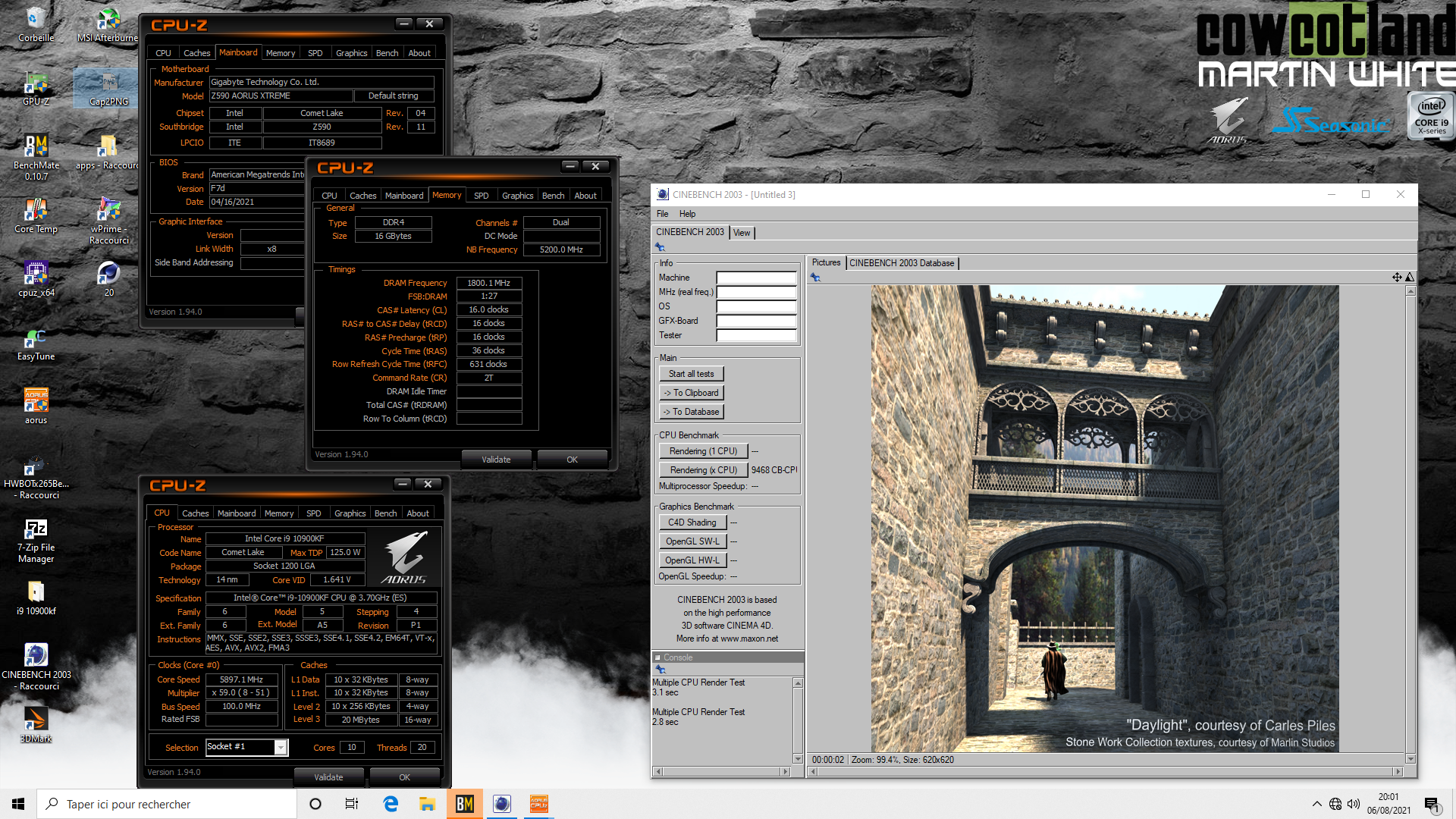Open the aorus desktop icon
The width and height of the screenshot is (1456, 819).
[36, 406]
